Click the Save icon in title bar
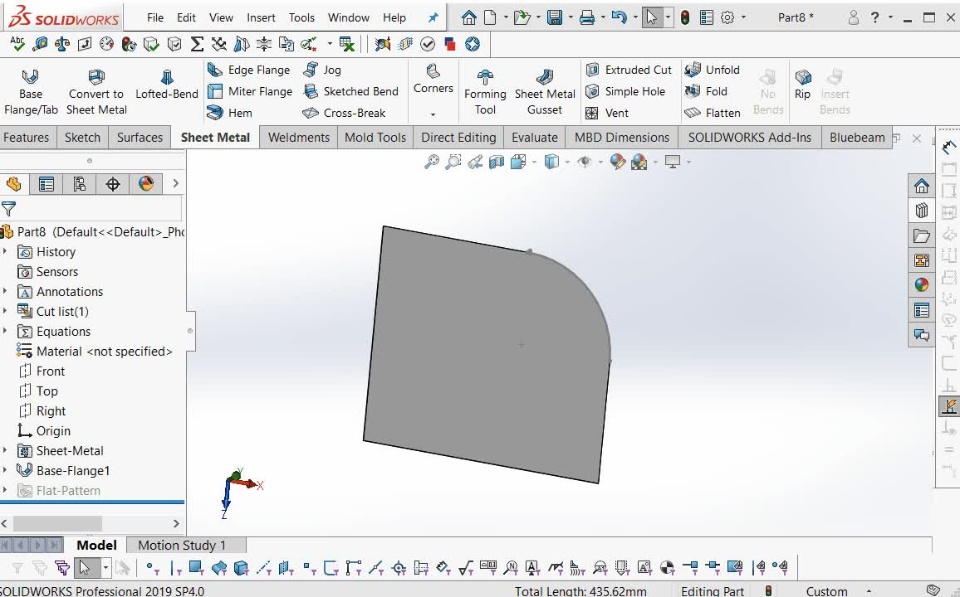960x597 pixels. click(x=555, y=18)
